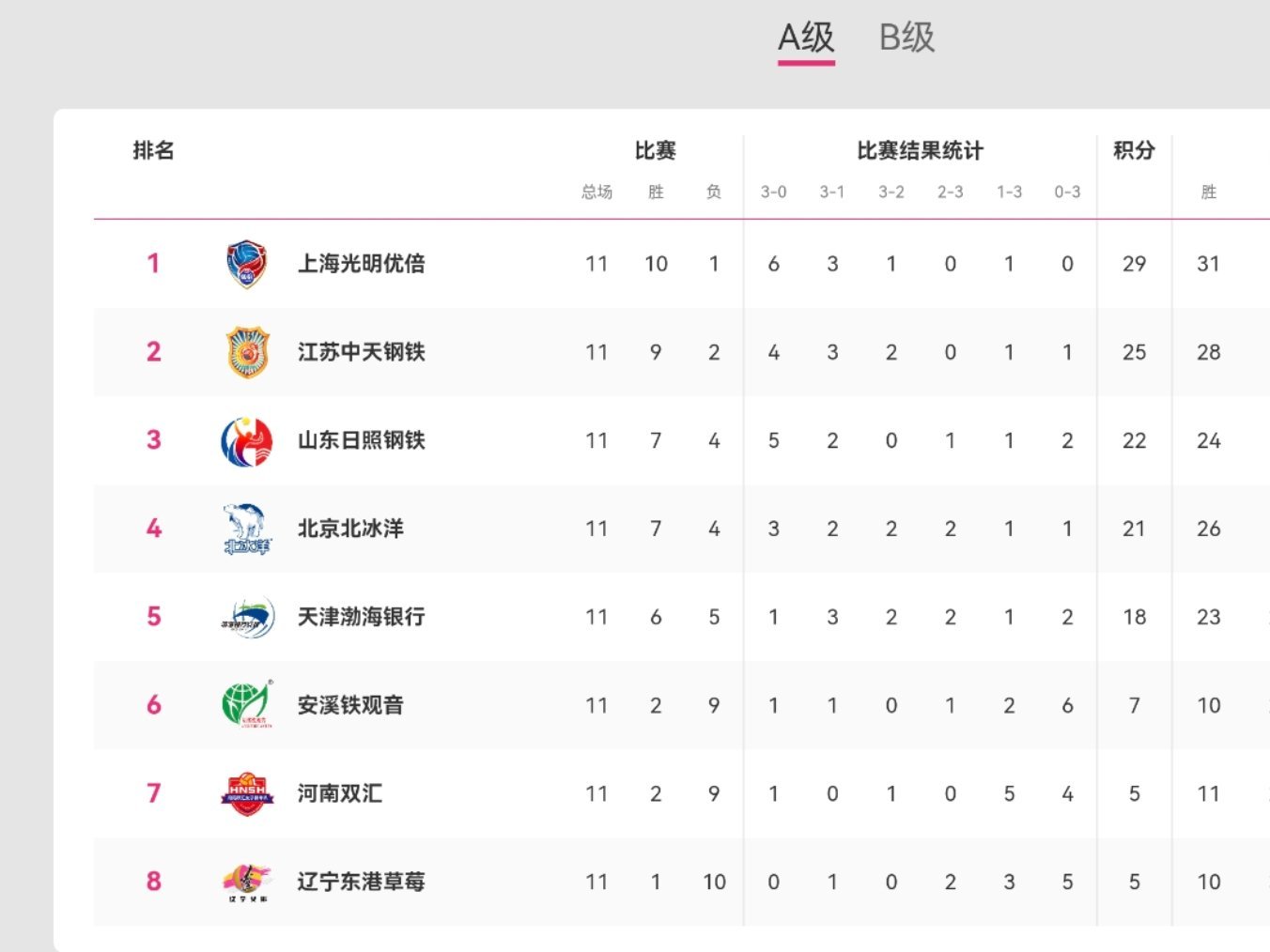Viewport: 1270px width, 952px height.
Task: Click the 排名 column header
Action: point(153,150)
